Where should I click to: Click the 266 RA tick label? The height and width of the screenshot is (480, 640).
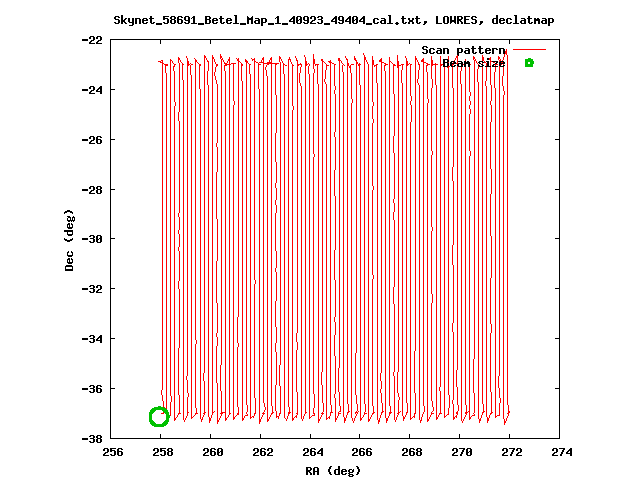(362, 452)
